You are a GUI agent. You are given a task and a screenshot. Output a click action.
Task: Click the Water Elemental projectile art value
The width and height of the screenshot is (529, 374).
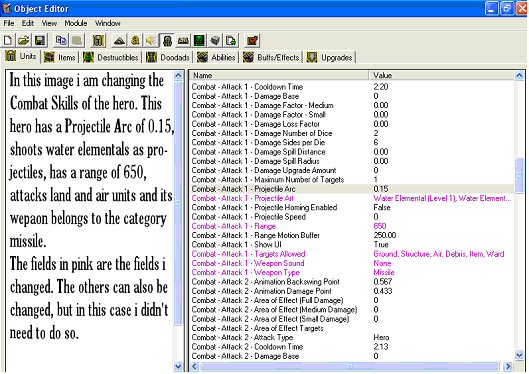442,198
